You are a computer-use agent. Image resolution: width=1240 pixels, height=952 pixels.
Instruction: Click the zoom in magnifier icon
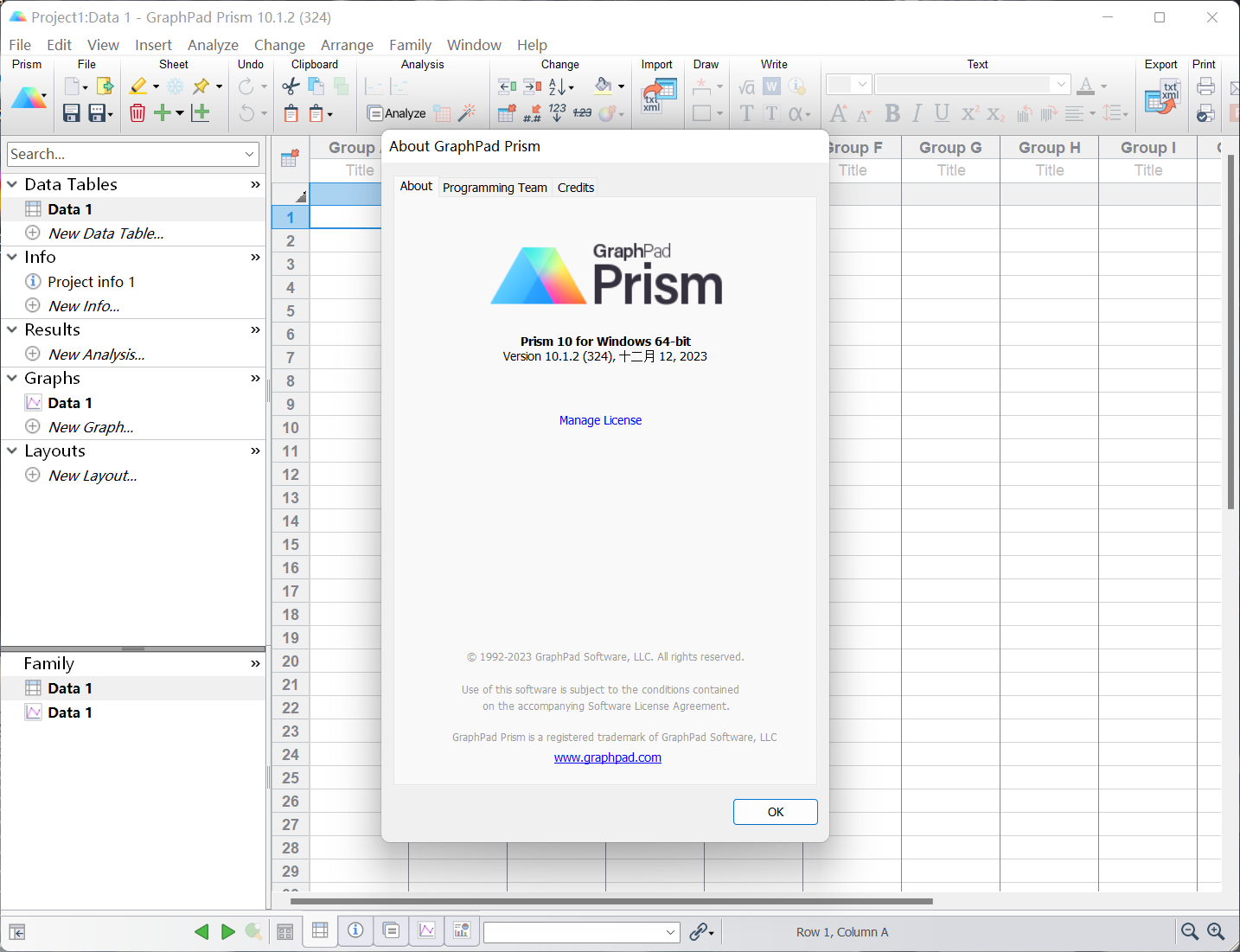(x=1216, y=931)
